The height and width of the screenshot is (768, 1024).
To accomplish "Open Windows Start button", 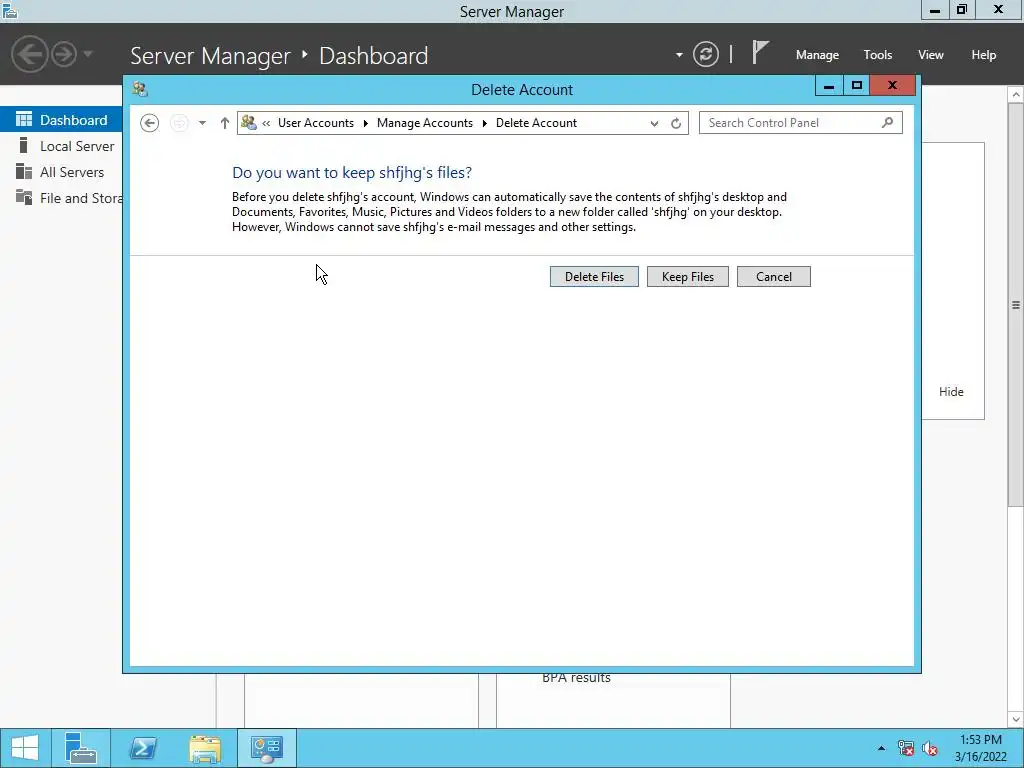I will tap(25, 748).
